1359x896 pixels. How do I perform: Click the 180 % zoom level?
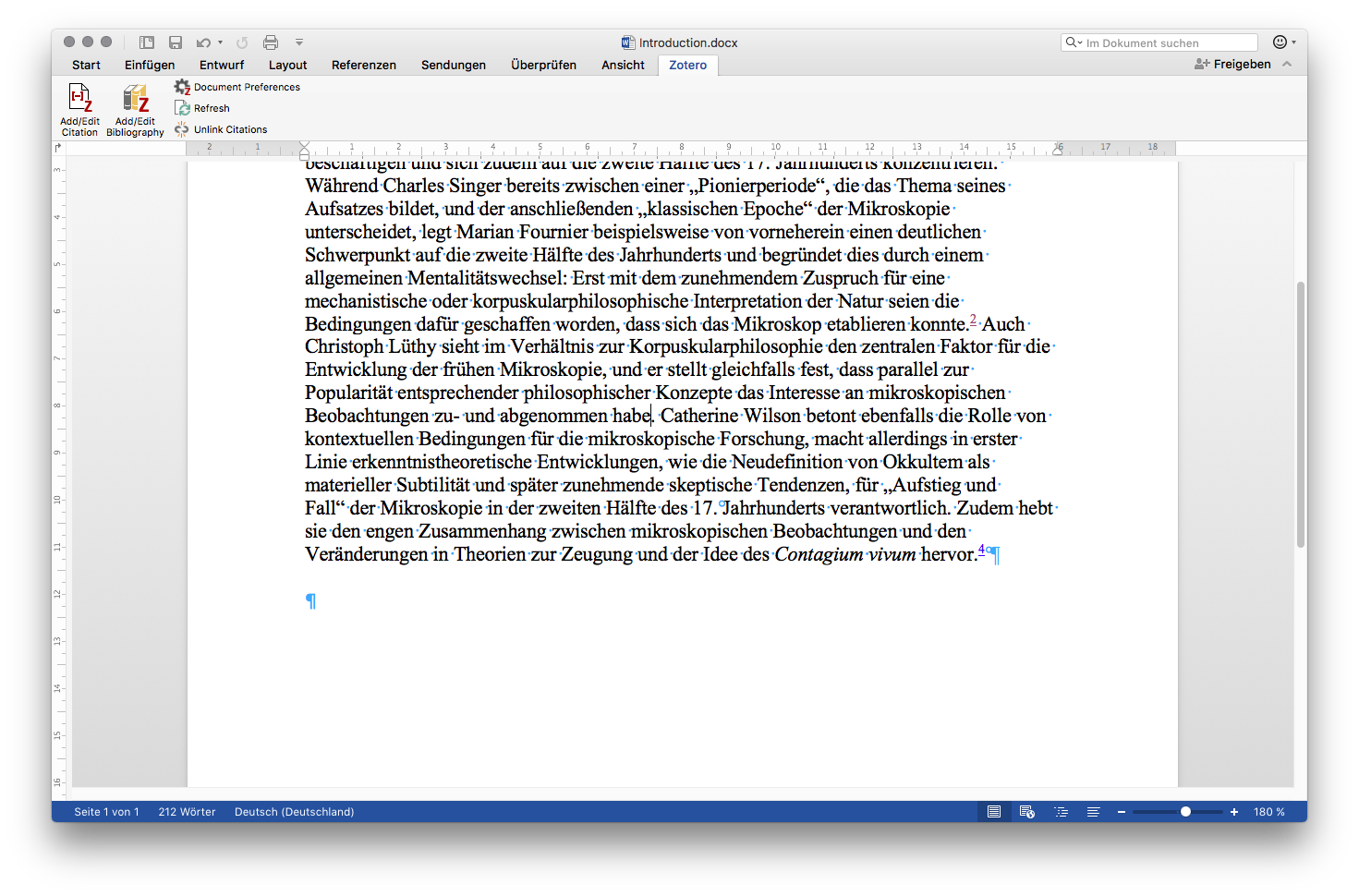coord(1268,812)
